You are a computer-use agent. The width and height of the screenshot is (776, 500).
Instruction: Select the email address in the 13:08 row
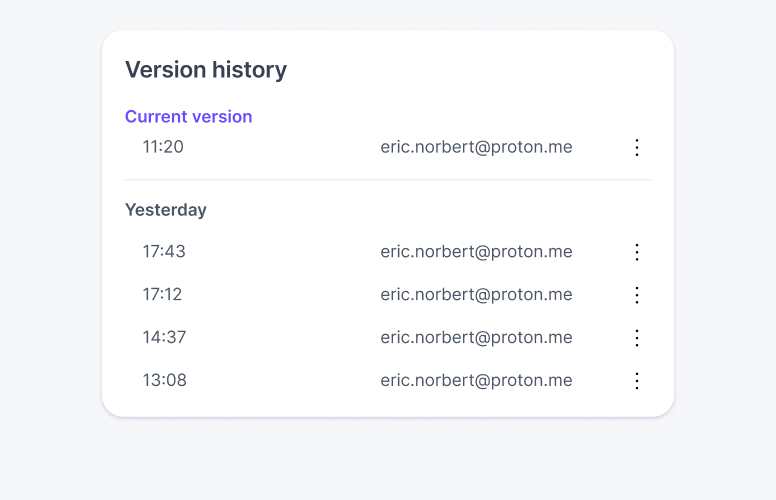(x=476, y=381)
